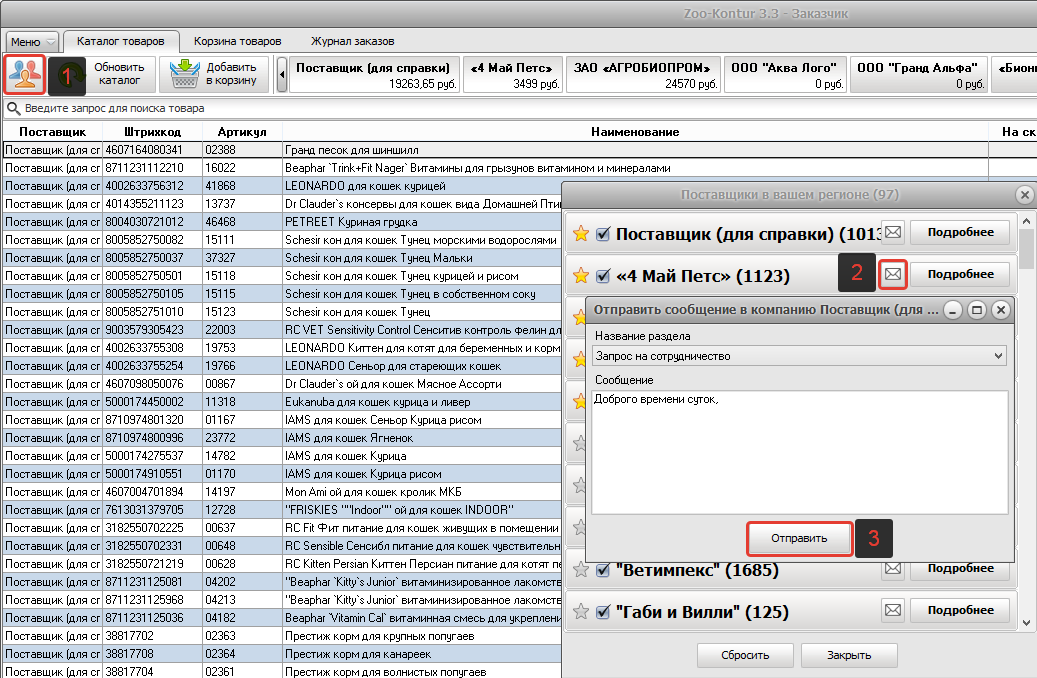Image resolution: width=1037 pixels, height=678 pixels.
Task: Click the search magnifier icon
Action: [x=13, y=108]
